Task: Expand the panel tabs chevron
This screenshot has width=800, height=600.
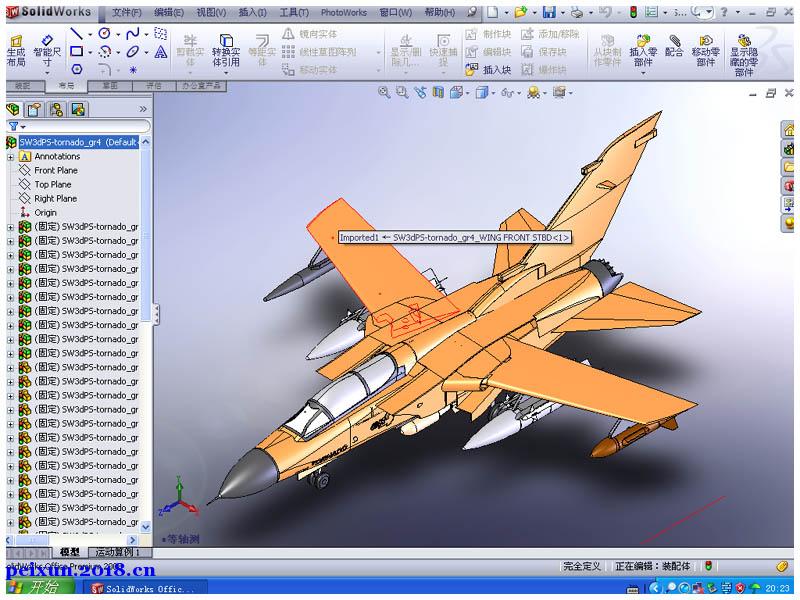Action: pyautogui.click(x=143, y=109)
